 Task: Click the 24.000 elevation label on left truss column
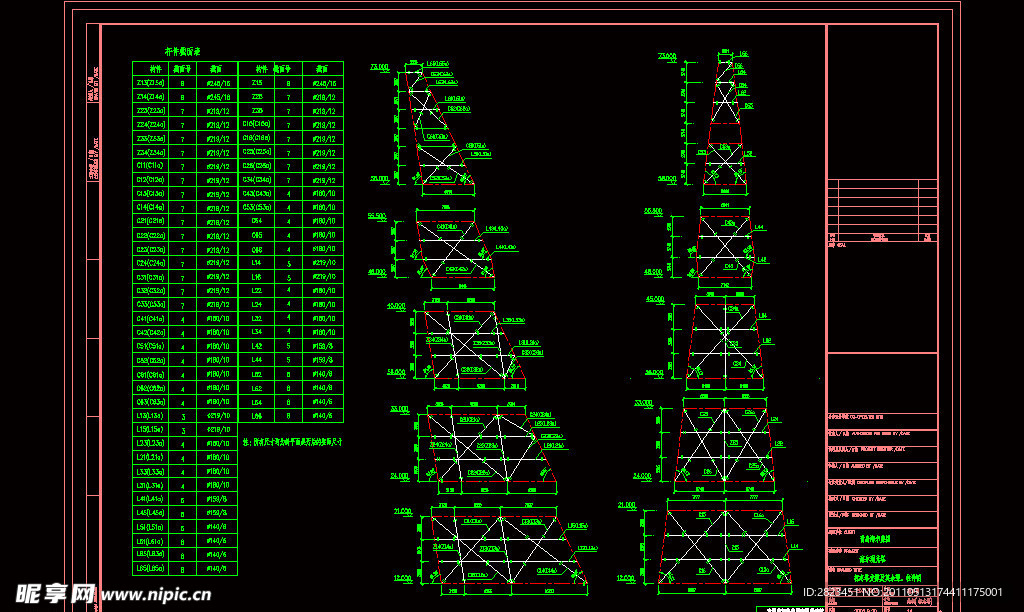coord(401,476)
